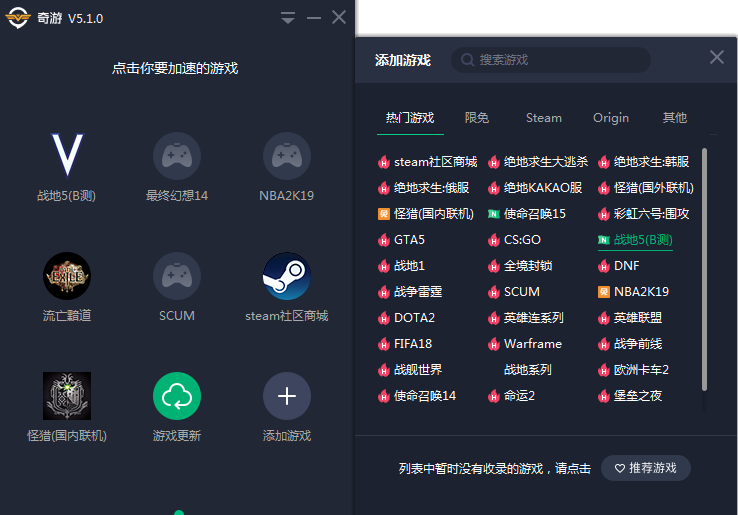Click flame icon beside SCUM in list
Screen dimensions: 738x515
pos(494,292)
